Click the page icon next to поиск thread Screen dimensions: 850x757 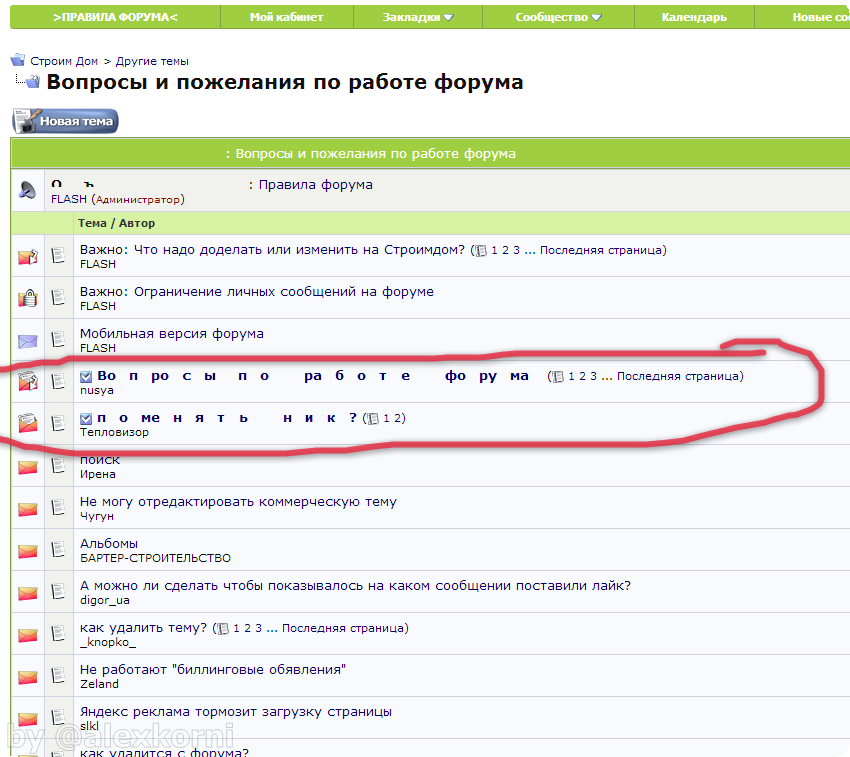coord(58,465)
